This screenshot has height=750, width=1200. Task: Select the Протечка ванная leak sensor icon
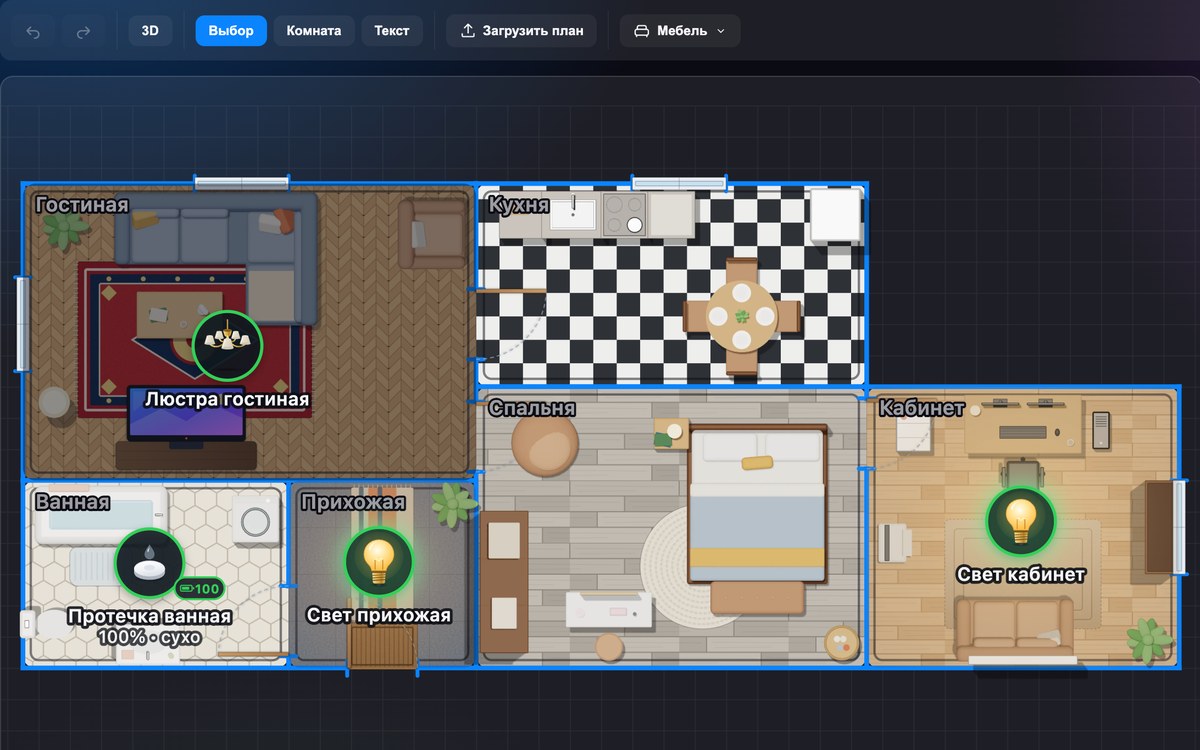point(149,563)
